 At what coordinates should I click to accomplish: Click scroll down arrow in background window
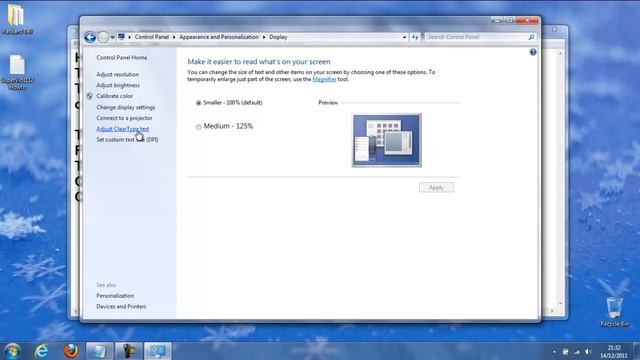pos(560,303)
